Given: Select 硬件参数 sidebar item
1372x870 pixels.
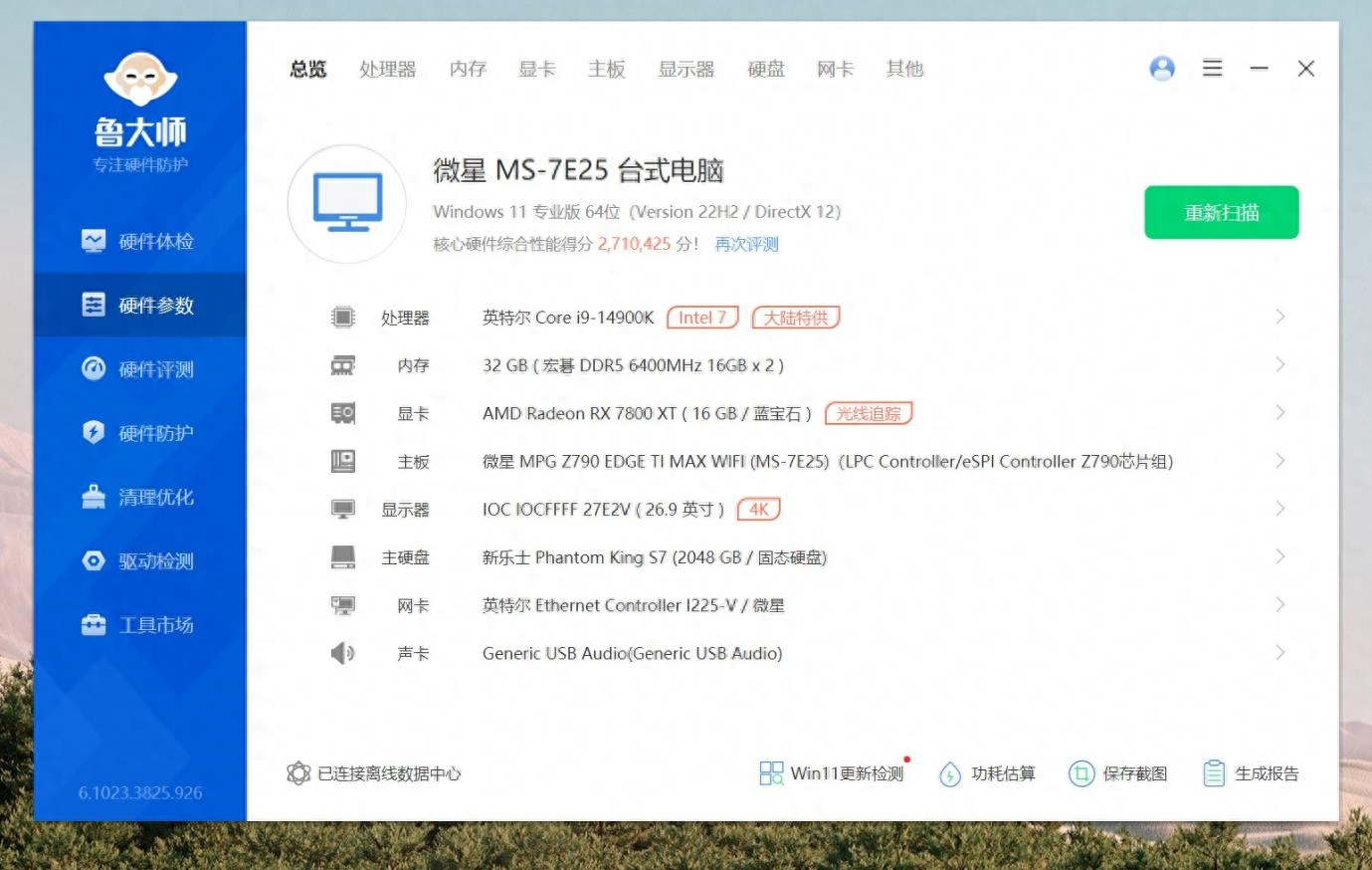Looking at the screenshot, I should pos(139,305).
